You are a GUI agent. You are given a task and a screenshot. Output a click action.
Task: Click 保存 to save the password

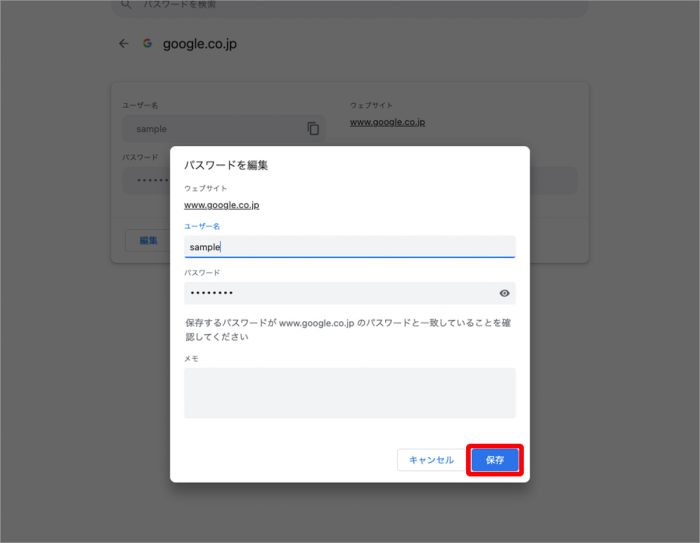(495, 460)
